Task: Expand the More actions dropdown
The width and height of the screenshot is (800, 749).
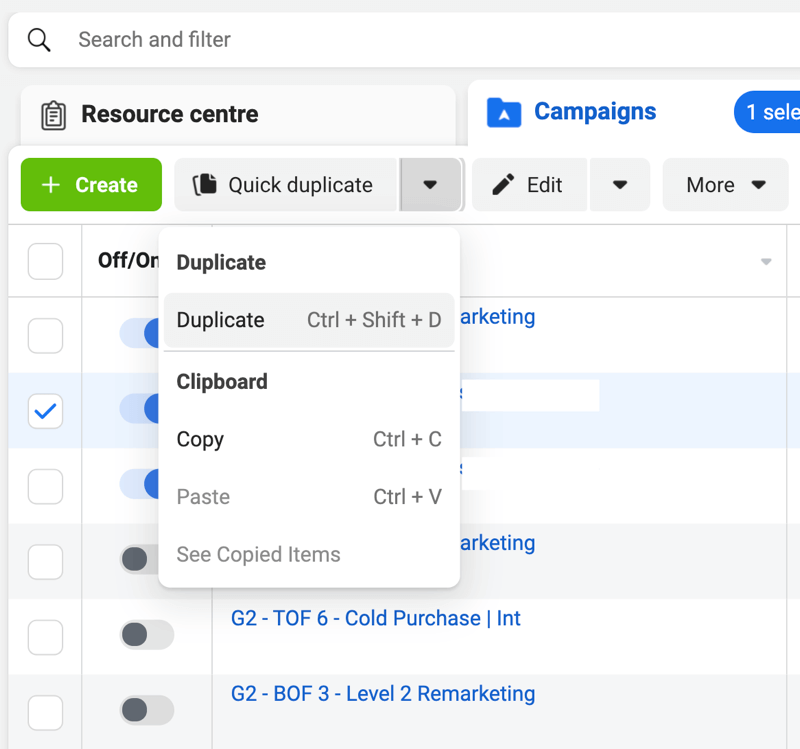Action: 725,185
